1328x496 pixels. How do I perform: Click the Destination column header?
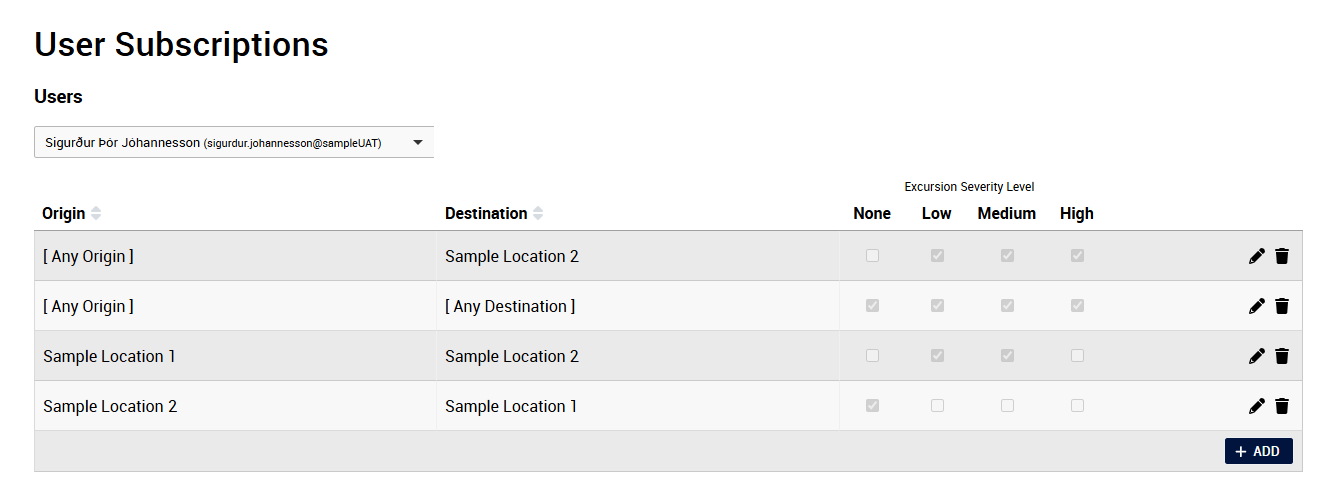(x=486, y=213)
